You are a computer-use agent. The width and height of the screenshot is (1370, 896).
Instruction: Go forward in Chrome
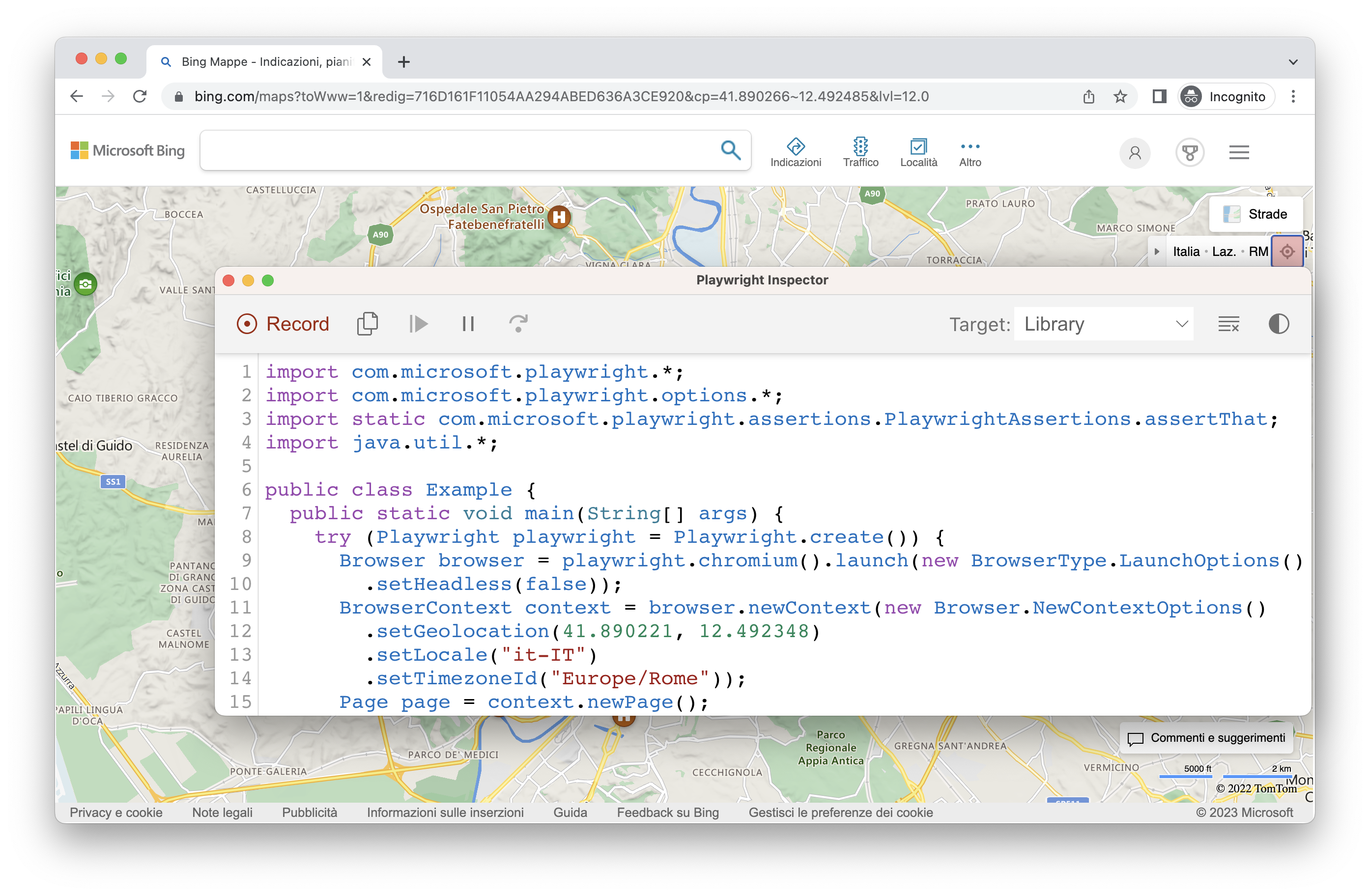[108, 96]
